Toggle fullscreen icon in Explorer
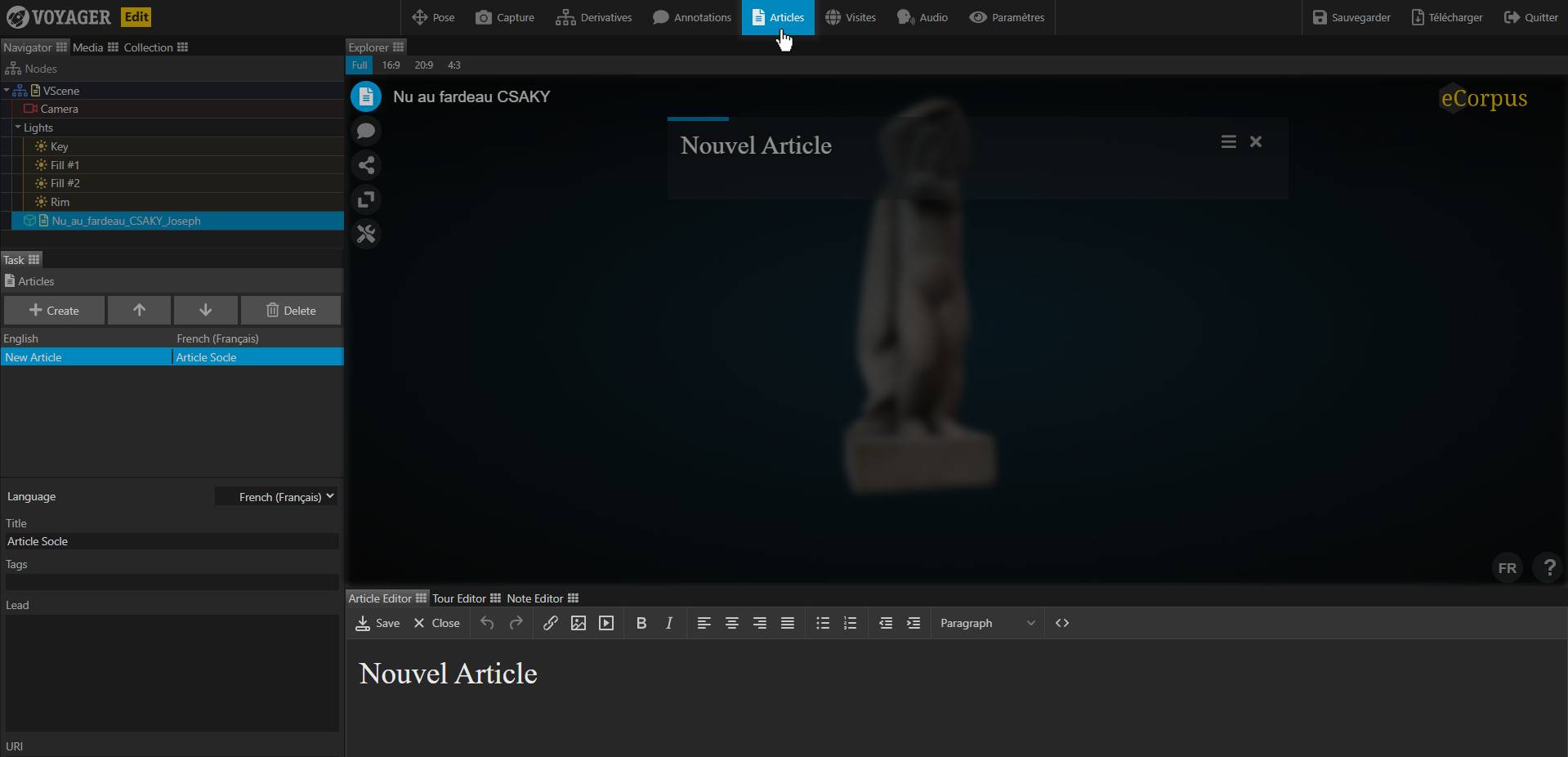Image resolution: width=1568 pixels, height=757 pixels. [x=366, y=199]
